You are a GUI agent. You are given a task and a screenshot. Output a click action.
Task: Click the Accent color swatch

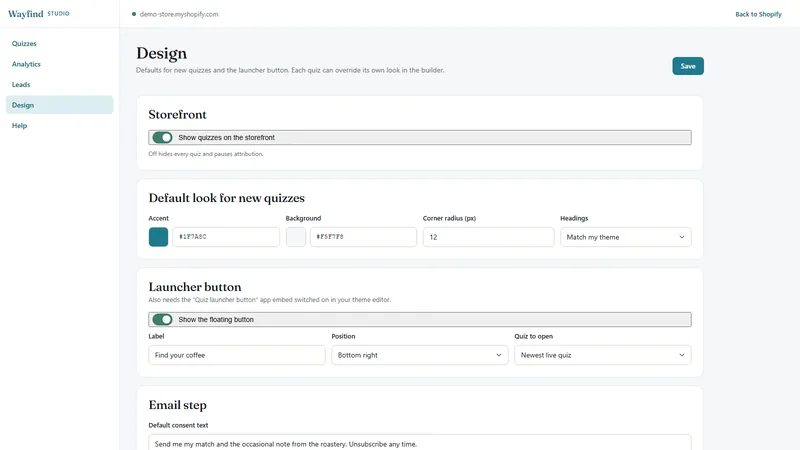pos(158,237)
